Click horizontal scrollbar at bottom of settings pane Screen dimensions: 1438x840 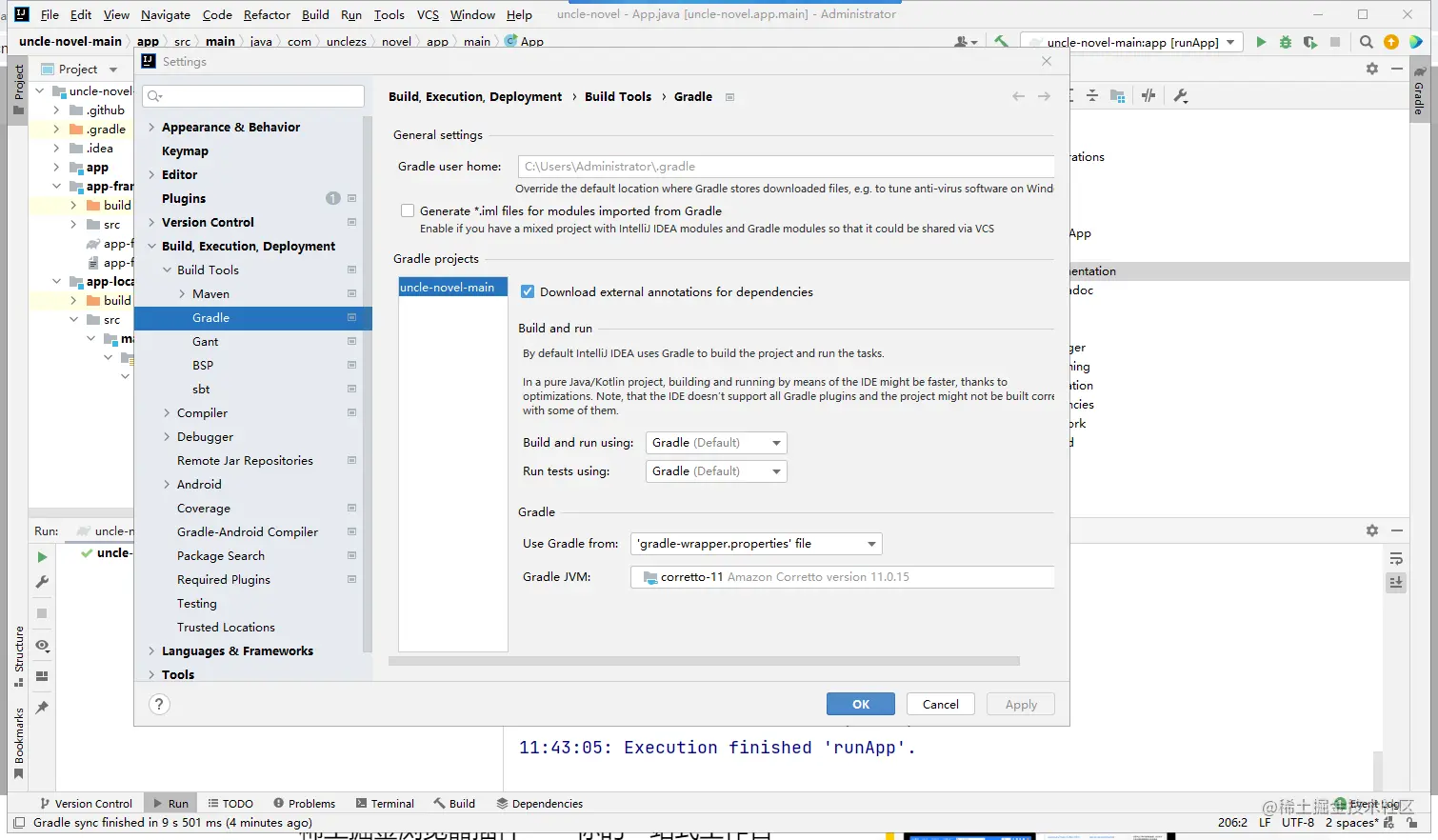[x=704, y=660]
